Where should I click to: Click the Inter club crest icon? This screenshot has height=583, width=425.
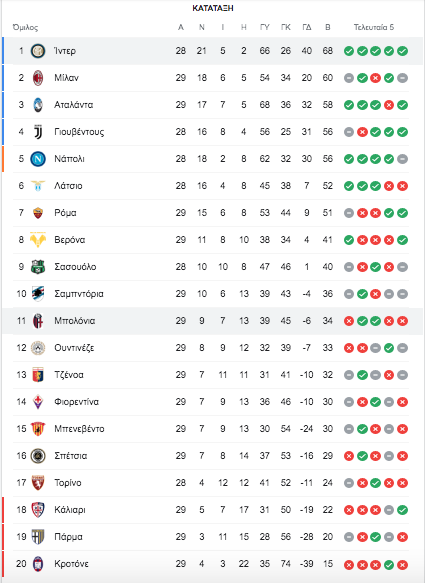[x=38, y=51]
